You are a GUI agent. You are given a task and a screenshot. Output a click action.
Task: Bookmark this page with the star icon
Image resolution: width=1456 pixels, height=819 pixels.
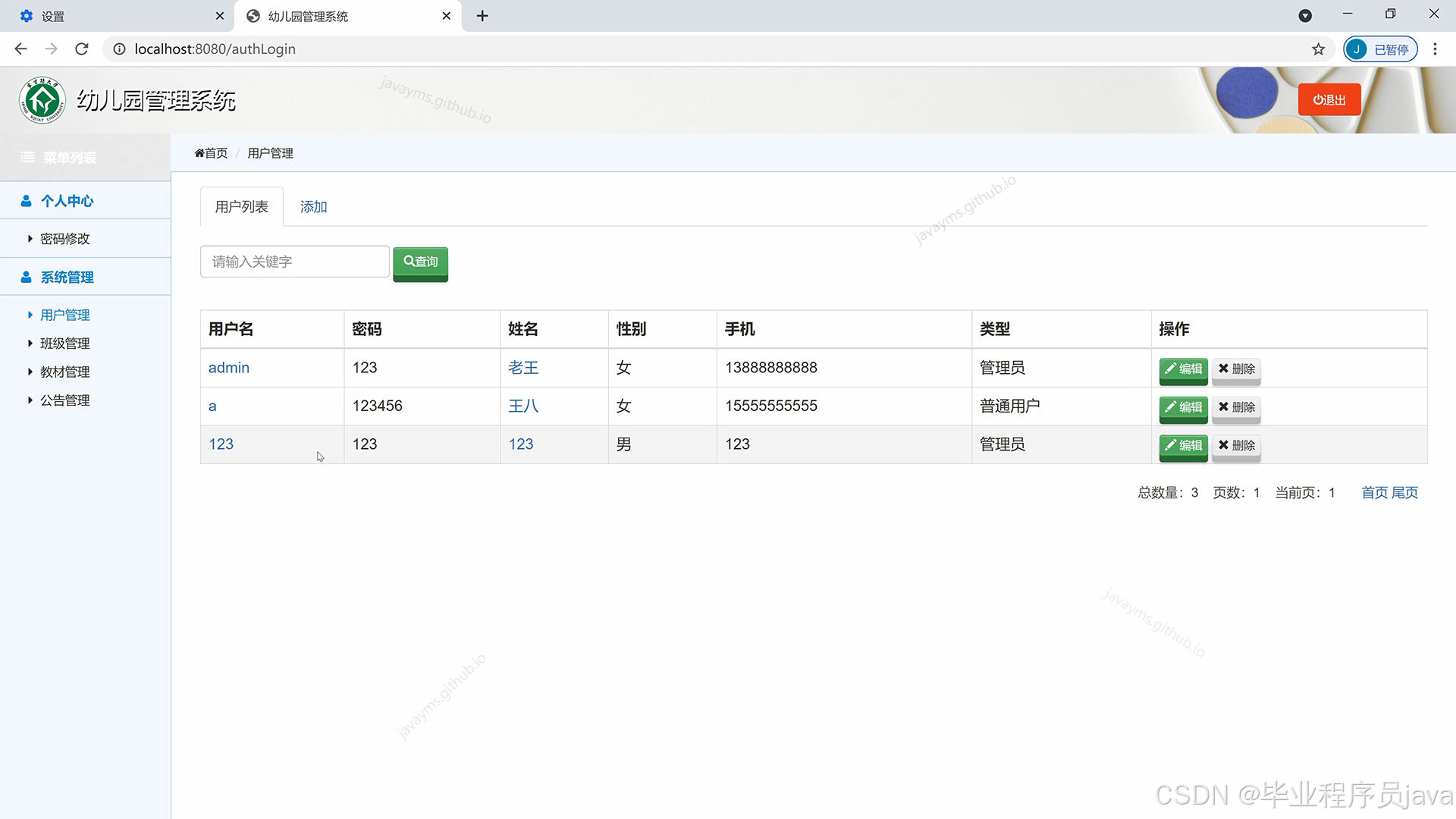1319,49
